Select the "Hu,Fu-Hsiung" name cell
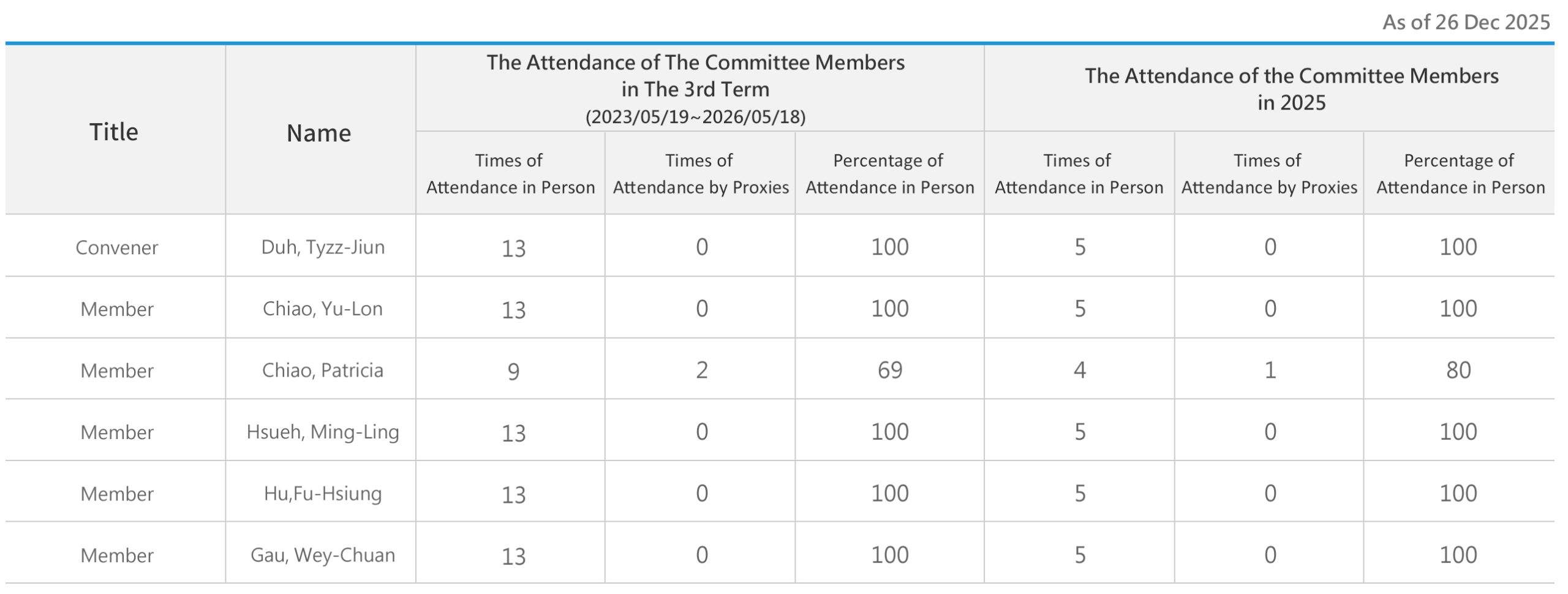The image size is (1568, 594). click(323, 493)
